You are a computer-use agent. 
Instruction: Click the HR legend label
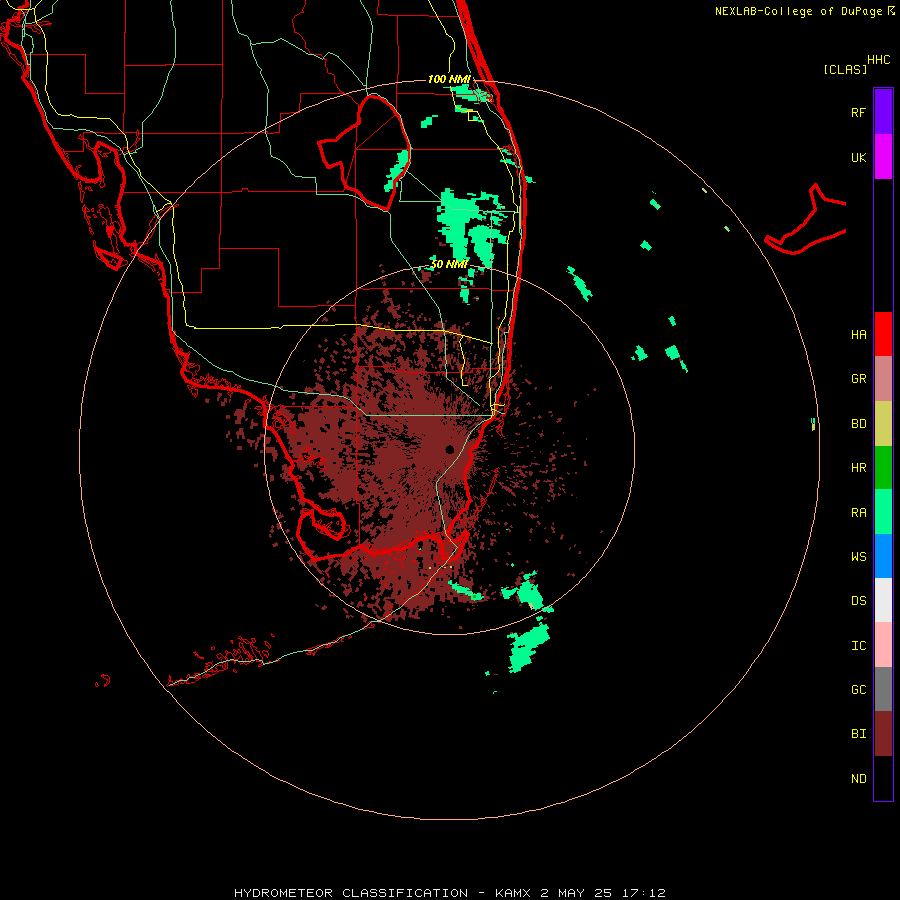pos(858,468)
